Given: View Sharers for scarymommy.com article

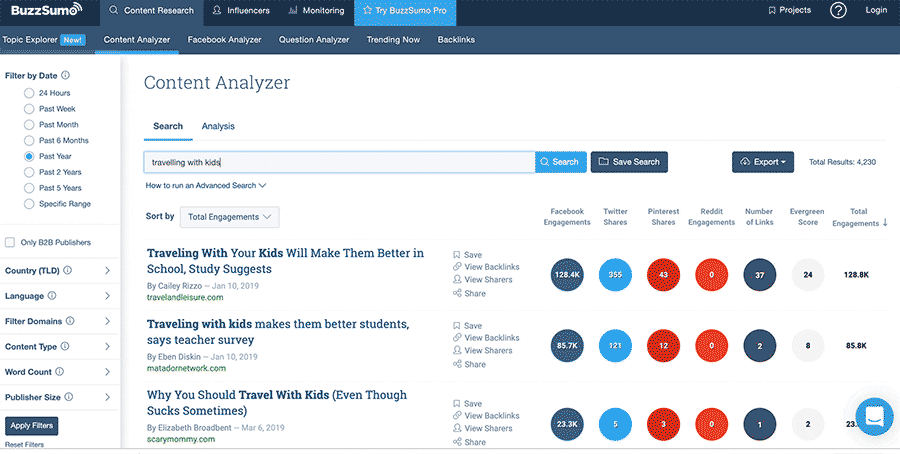Looking at the screenshot, I should click(483, 428).
